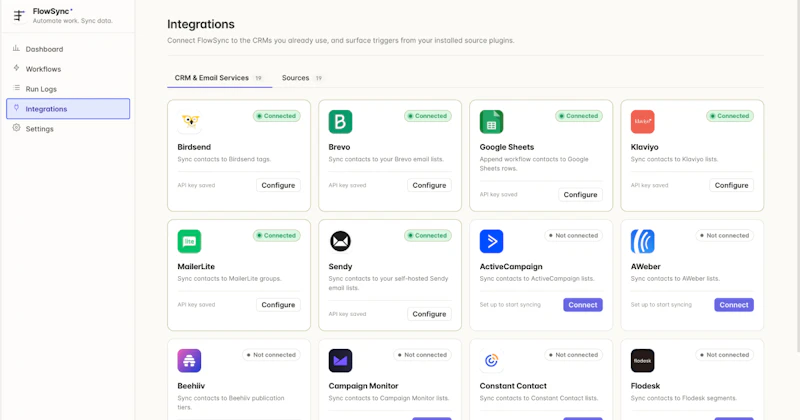Click 'Set up to start syncing' under ActiveCampaign
Viewport: 800px width, 420px height.
point(510,305)
